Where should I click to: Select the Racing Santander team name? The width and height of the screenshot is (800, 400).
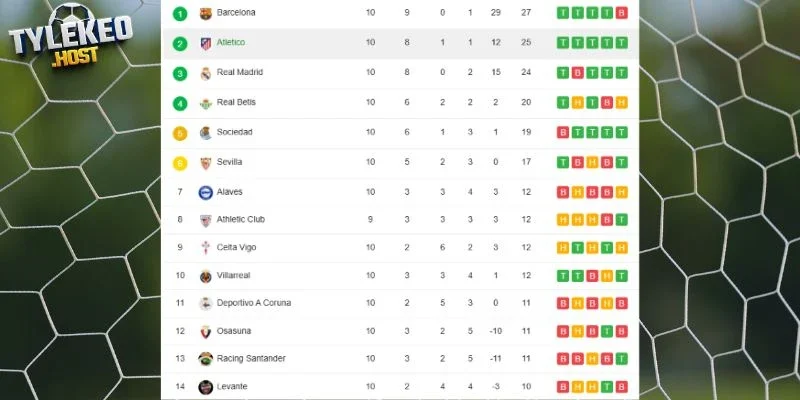251,358
